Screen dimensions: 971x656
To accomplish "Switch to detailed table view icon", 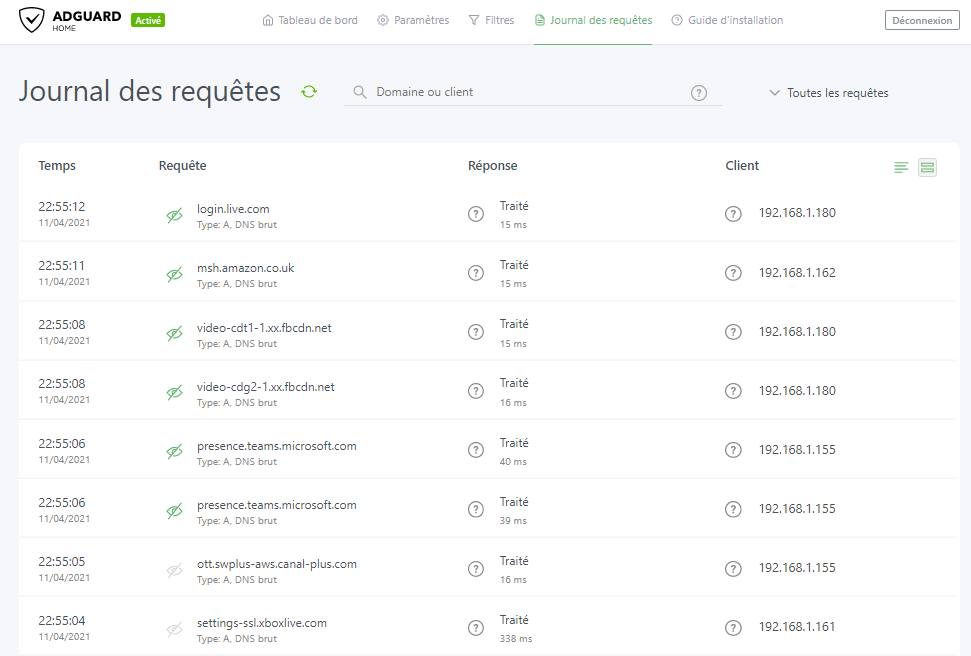I will click(927, 167).
